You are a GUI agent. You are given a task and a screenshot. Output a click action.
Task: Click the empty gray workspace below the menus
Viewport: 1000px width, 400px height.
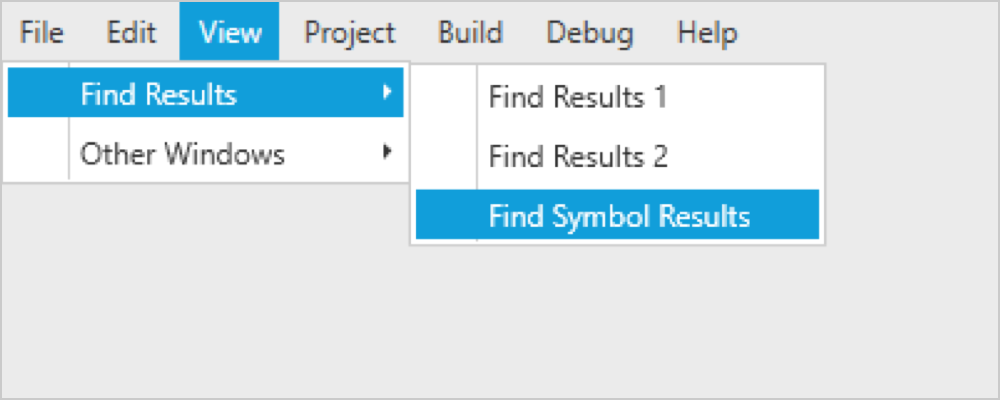click(x=500, y=320)
